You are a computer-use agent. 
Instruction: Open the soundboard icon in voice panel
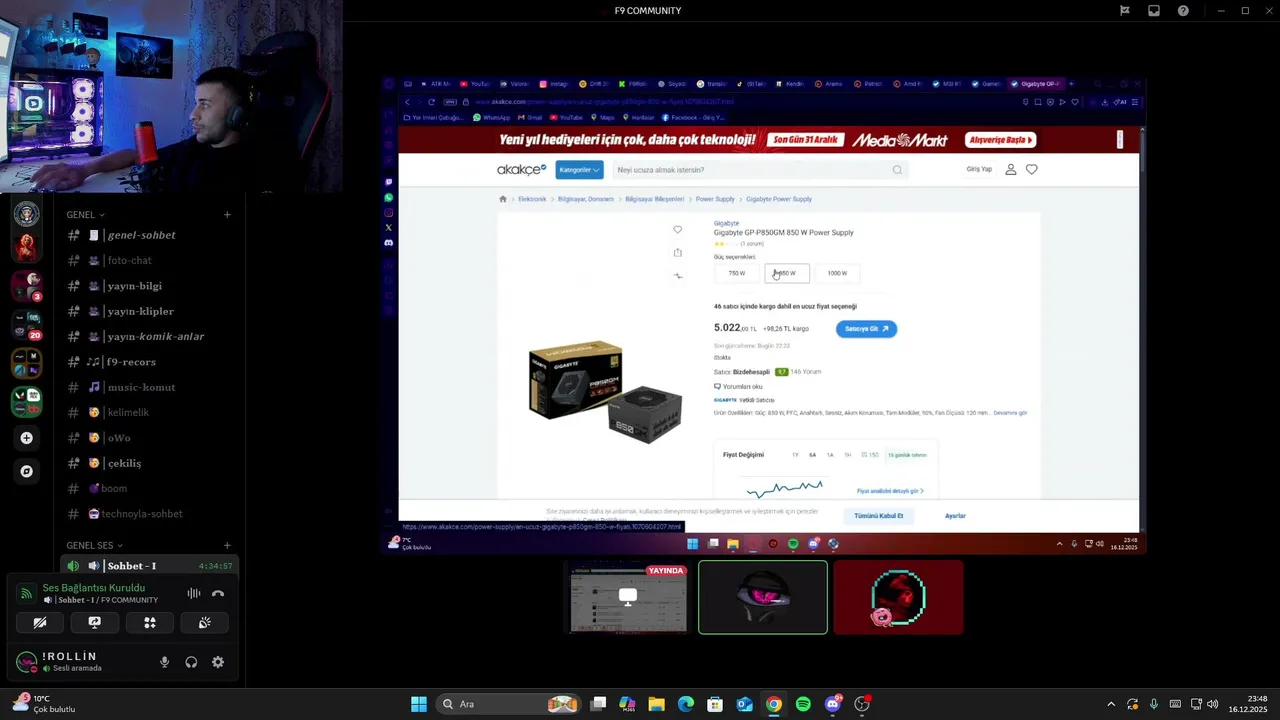pyautogui.click(x=204, y=622)
